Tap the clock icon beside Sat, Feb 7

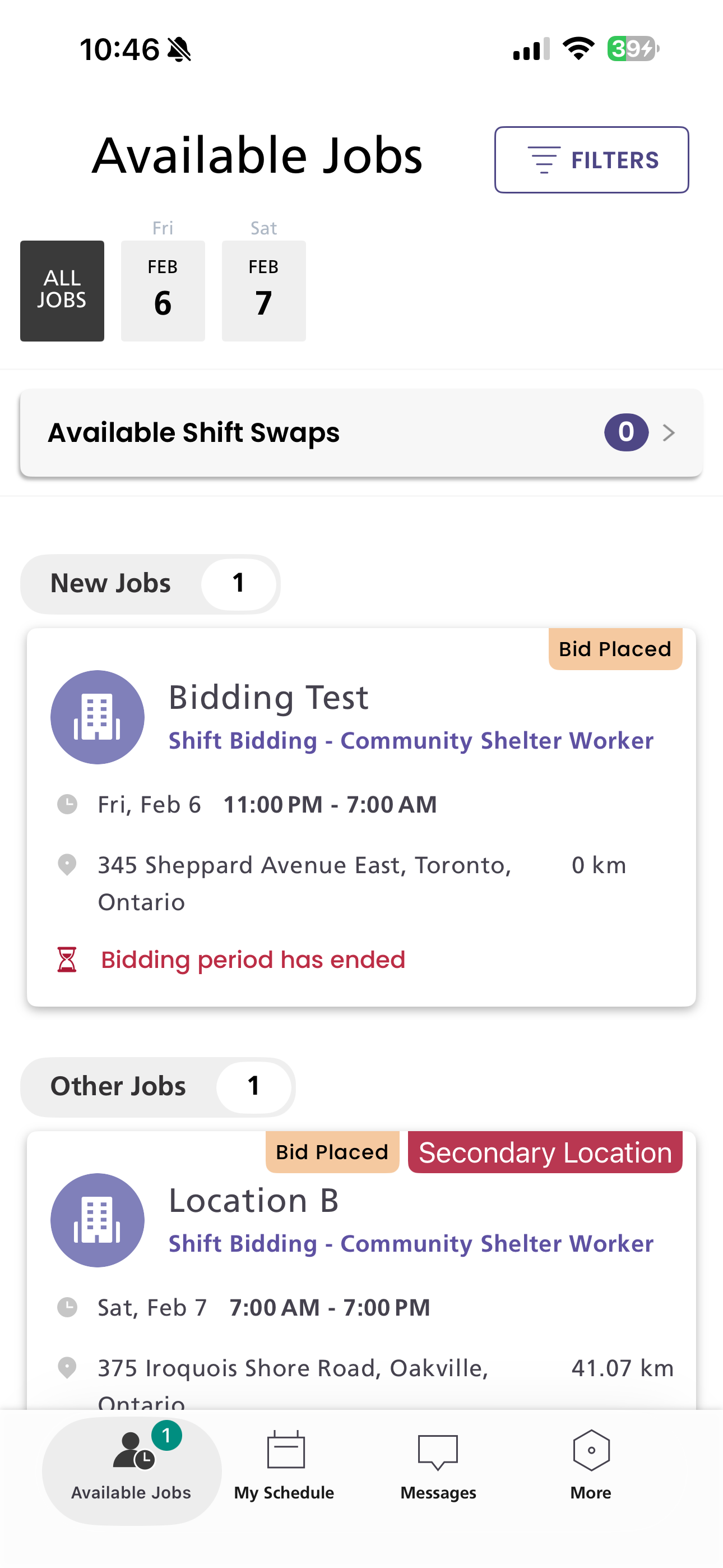coord(67,1307)
